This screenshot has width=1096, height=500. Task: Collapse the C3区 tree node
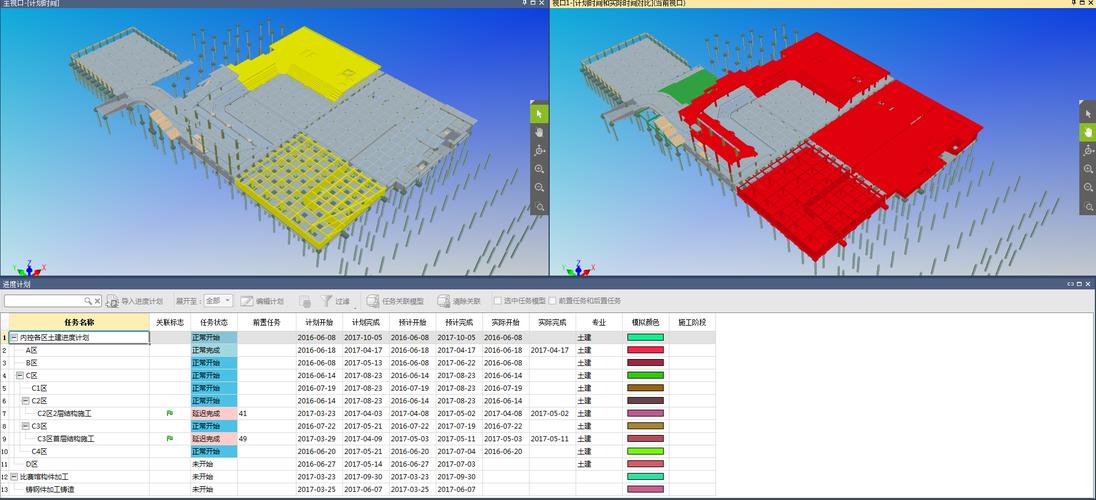[25, 426]
